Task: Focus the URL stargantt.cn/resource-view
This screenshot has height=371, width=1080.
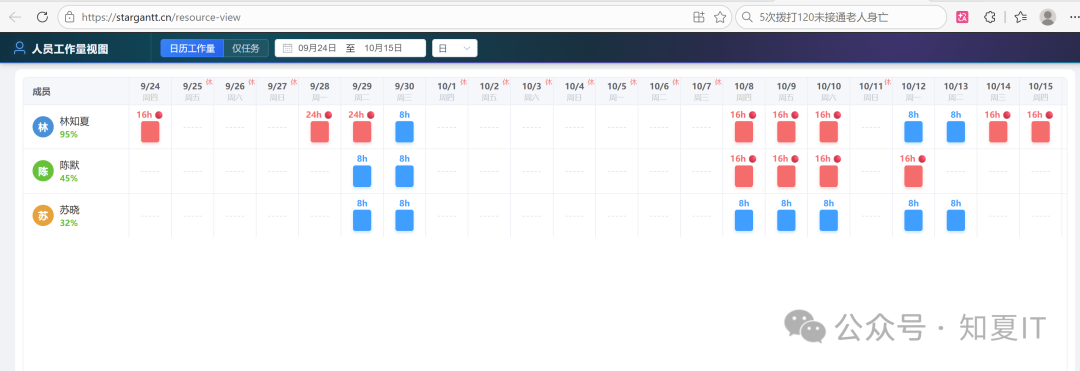Action: pos(161,17)
